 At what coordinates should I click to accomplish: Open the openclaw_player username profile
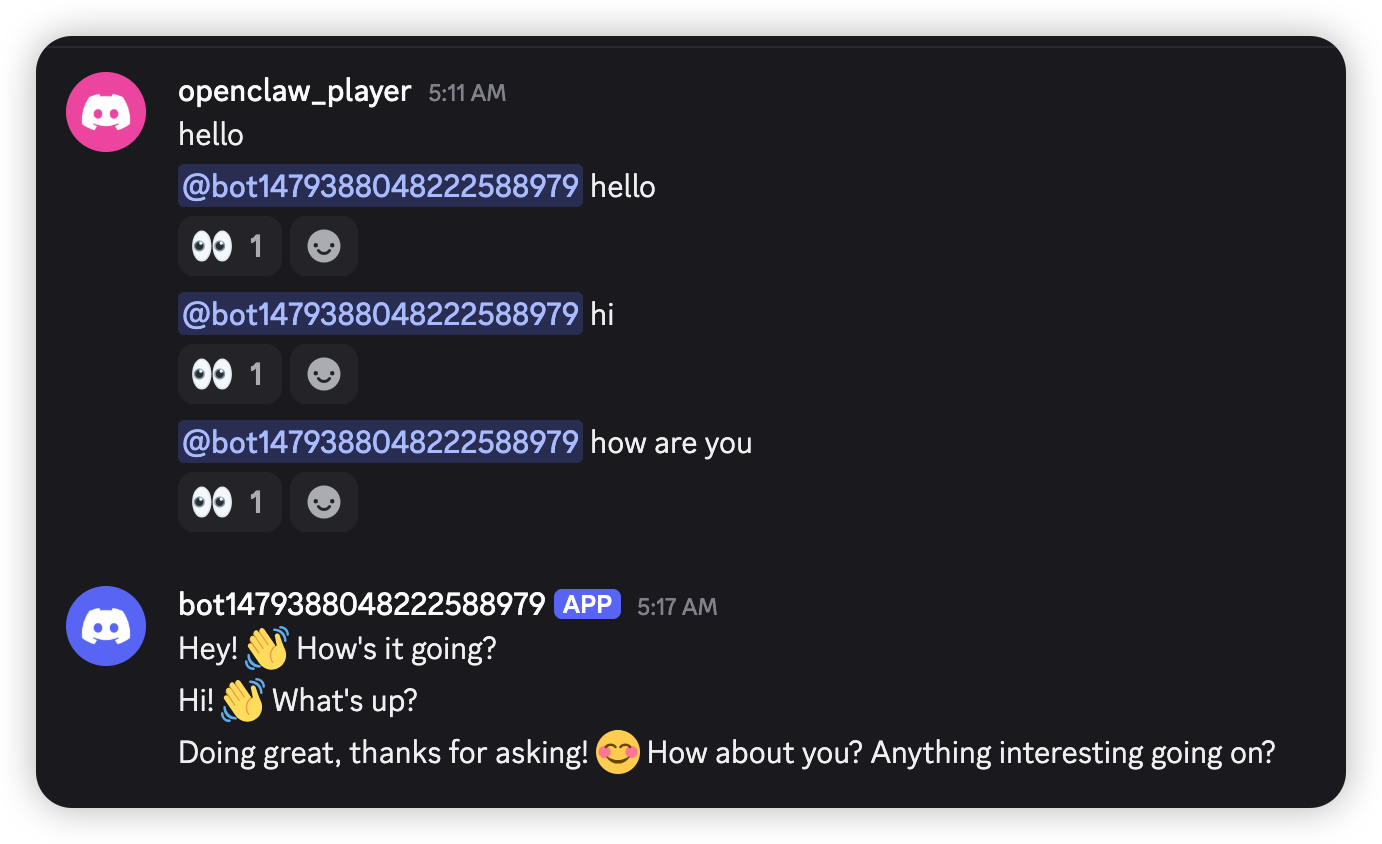[294, 91]
